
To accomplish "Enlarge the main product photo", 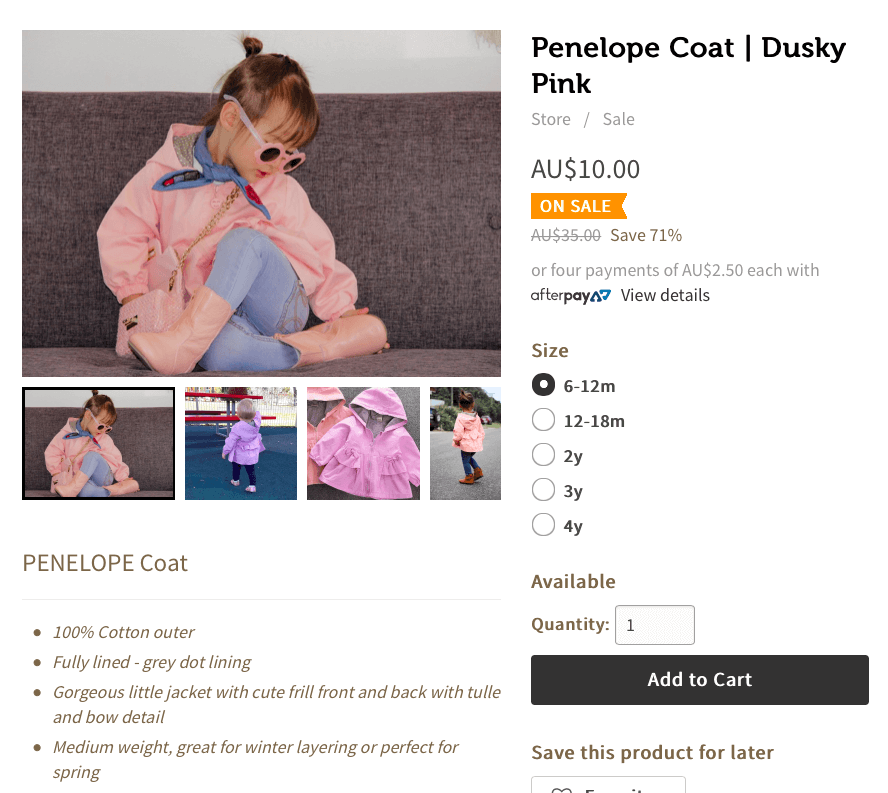I will (x=261, y=203).
